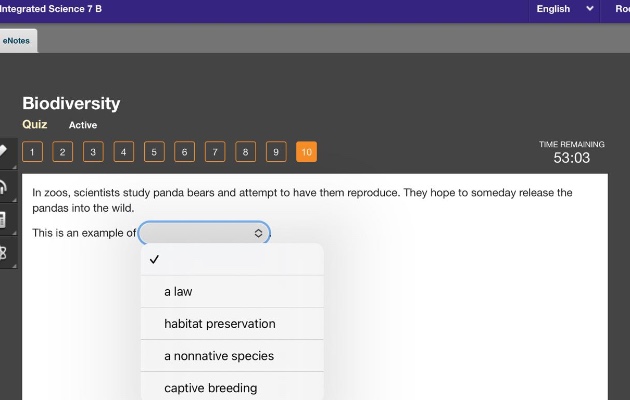Jump to question 9
Screen dimensions: 630x400
[x=276, y=152]
